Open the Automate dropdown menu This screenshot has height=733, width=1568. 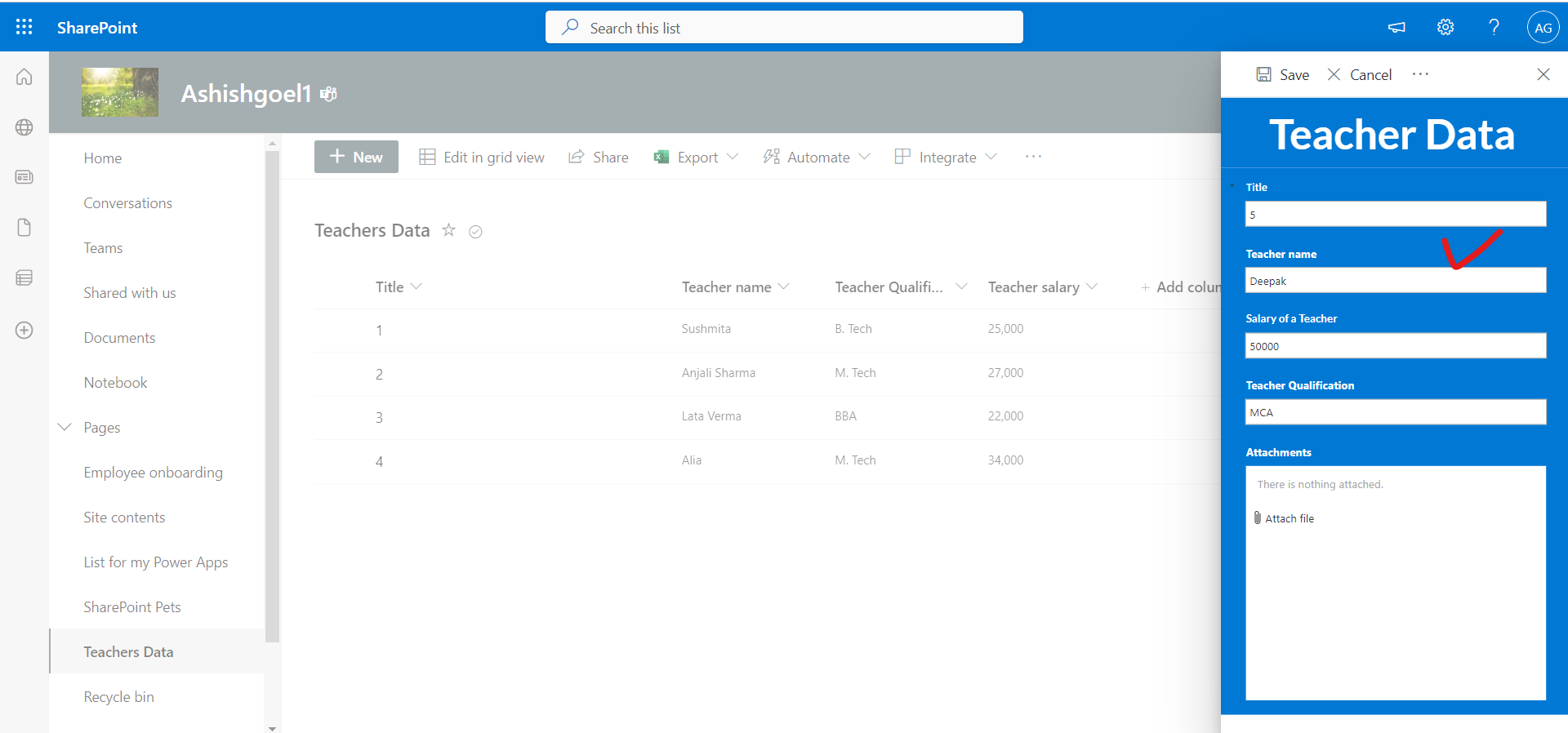click(x=817, y=157)
